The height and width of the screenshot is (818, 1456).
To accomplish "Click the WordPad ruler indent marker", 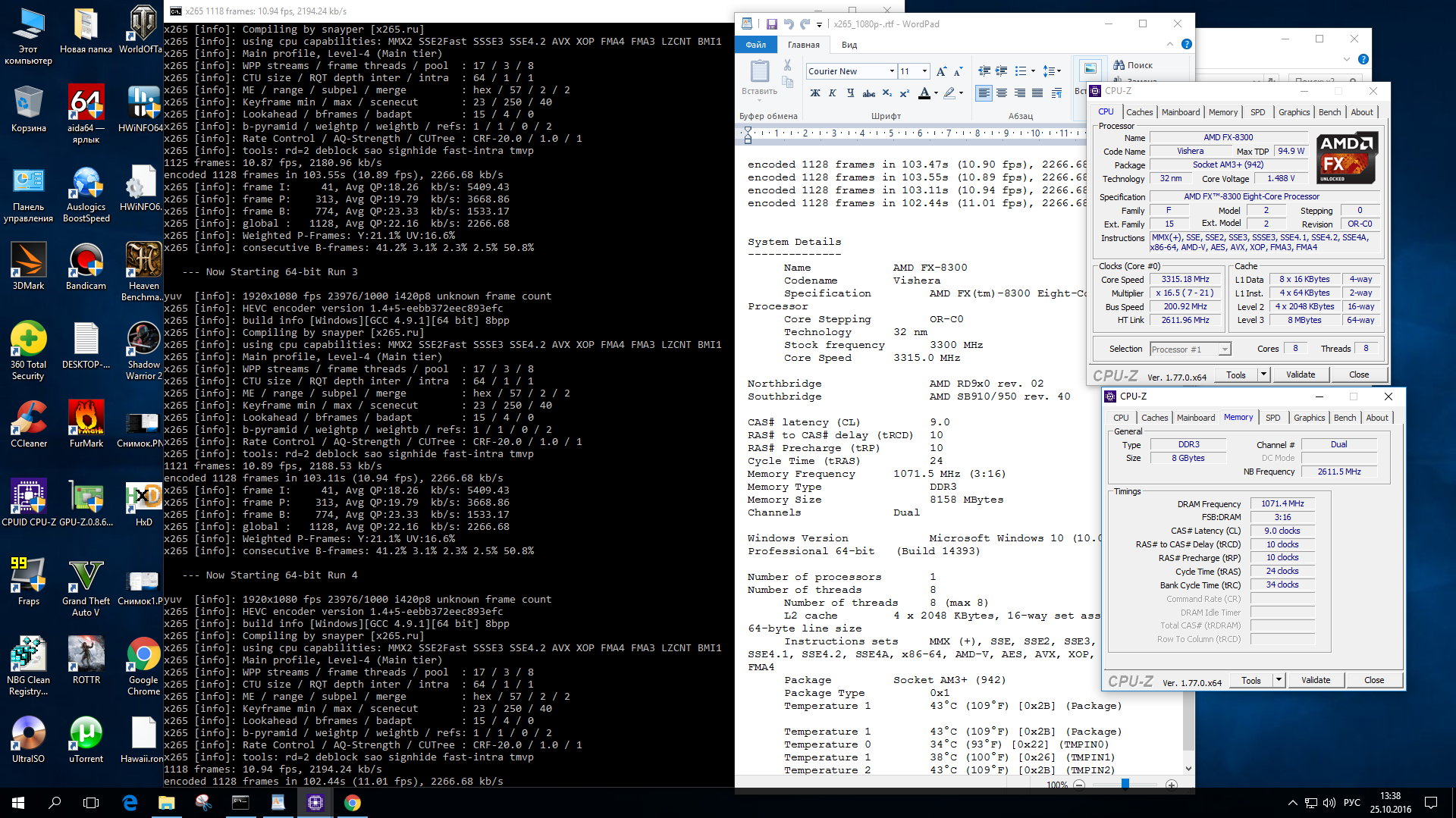I will point(748,134).
